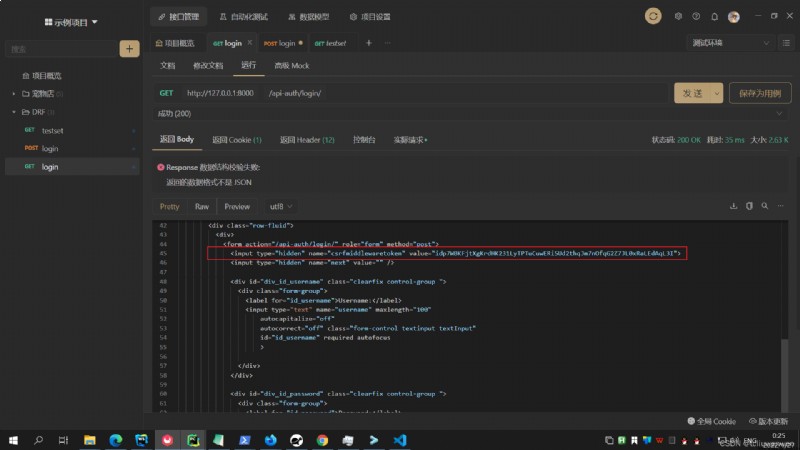Viewport: 800px width, 450px height.
Task: Switch to project settings tab
Action: click(x=370, y=17)
